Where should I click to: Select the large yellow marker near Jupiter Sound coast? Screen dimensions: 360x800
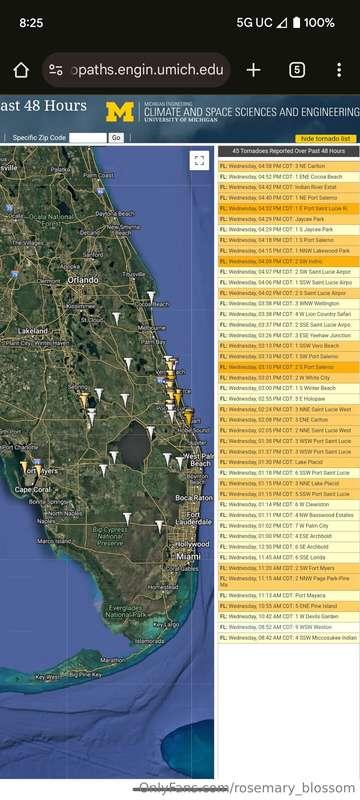188,417
